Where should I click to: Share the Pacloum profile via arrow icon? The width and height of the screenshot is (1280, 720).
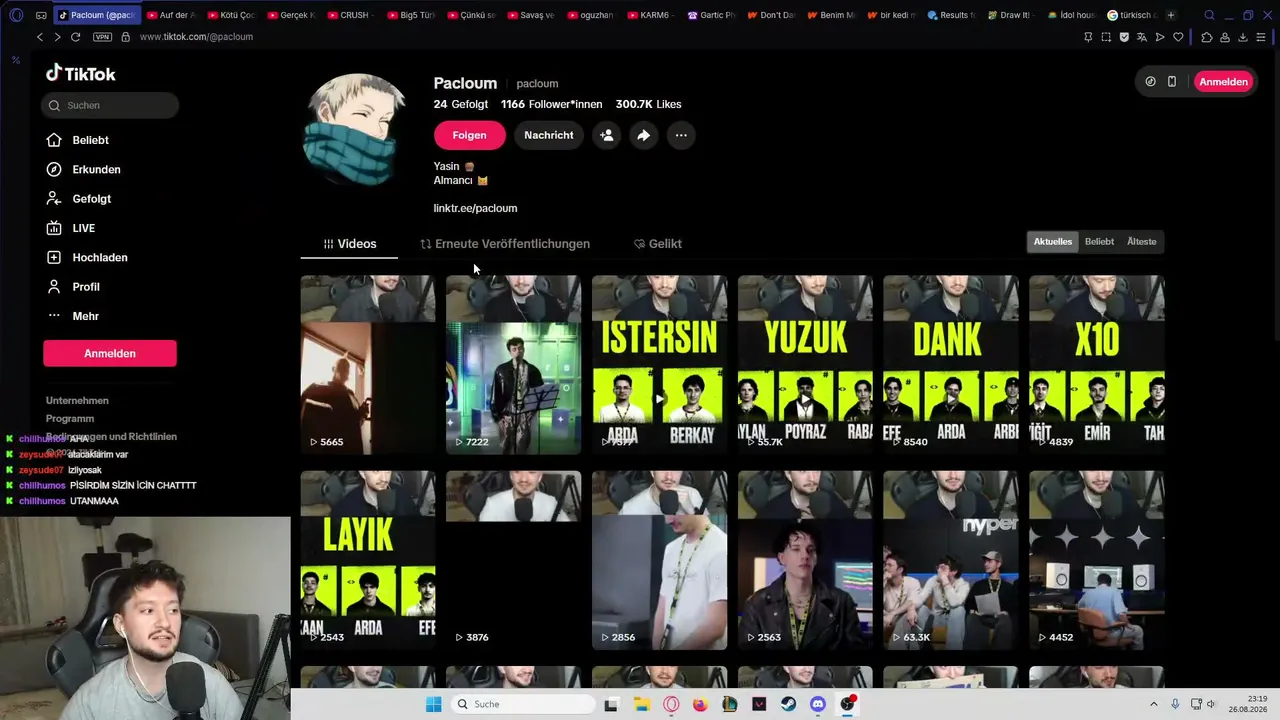point(643,135)
